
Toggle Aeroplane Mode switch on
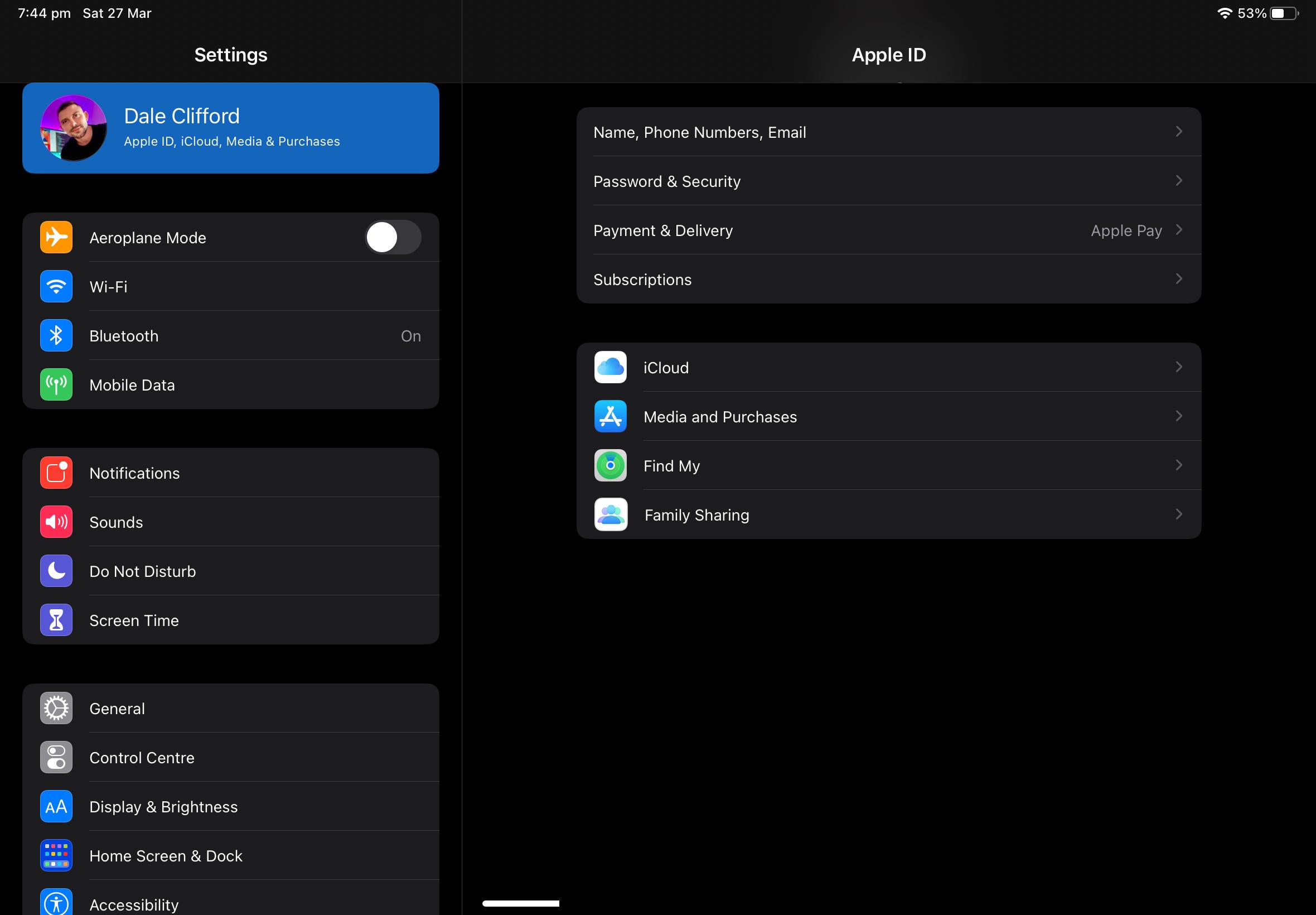[x=393, y=237]
